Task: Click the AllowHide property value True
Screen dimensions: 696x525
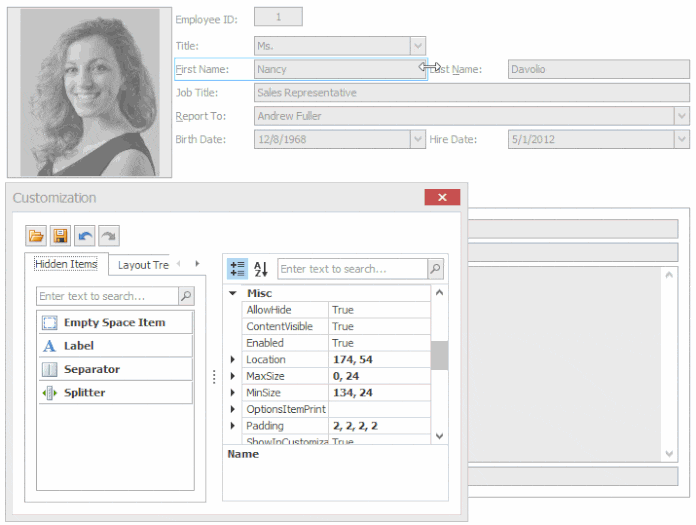Action: 378,310
